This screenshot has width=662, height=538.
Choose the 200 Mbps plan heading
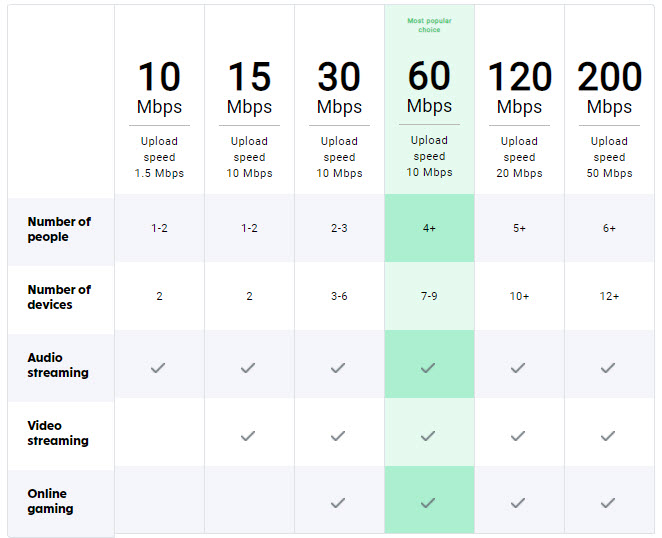(609, 86)
